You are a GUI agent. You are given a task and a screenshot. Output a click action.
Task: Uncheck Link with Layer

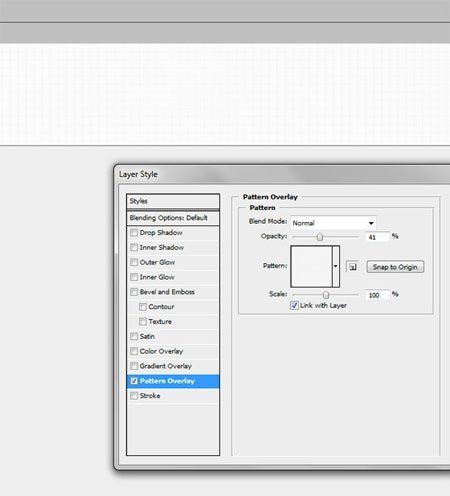294,305
